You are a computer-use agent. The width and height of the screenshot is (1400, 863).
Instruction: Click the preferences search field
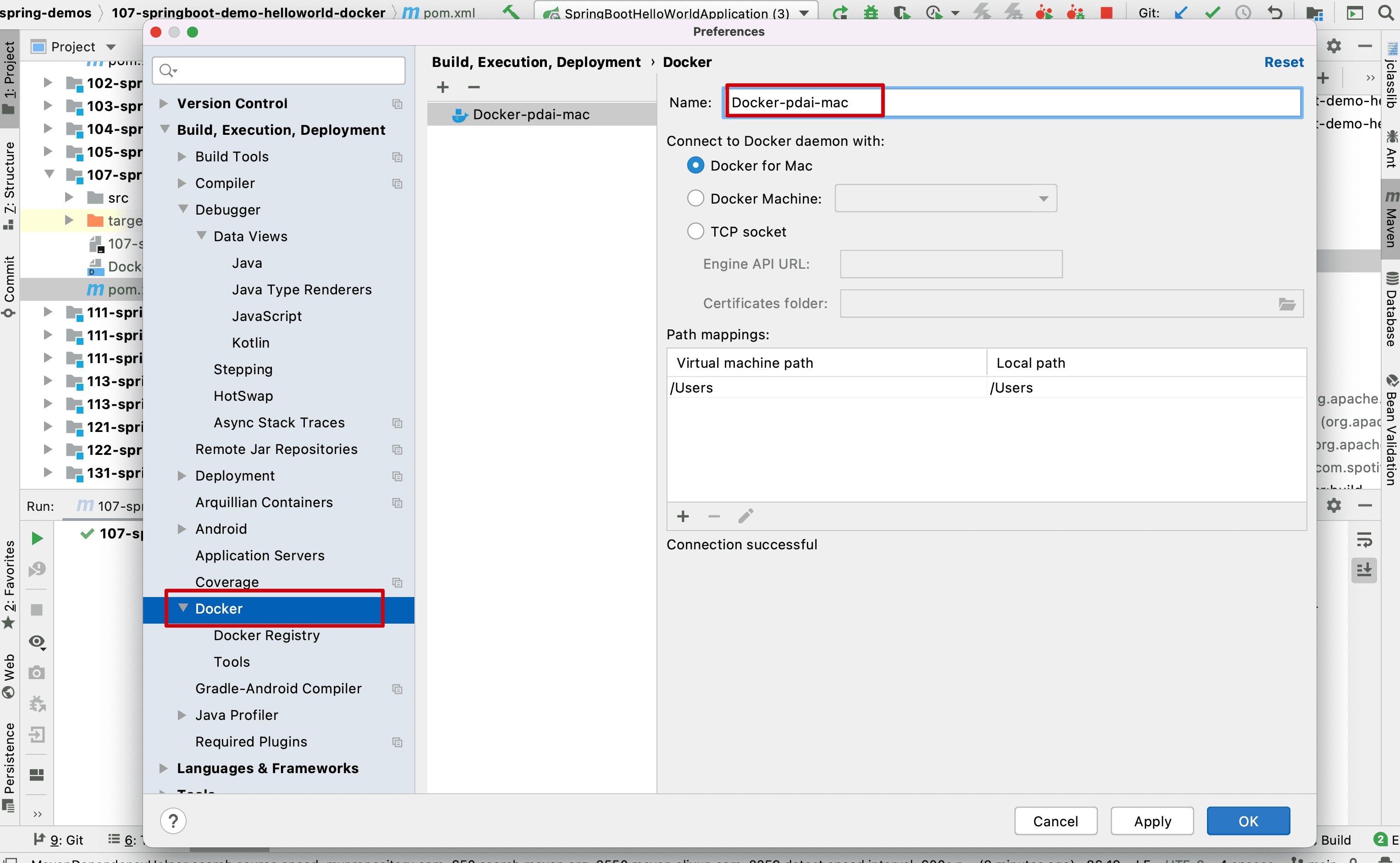280,70
